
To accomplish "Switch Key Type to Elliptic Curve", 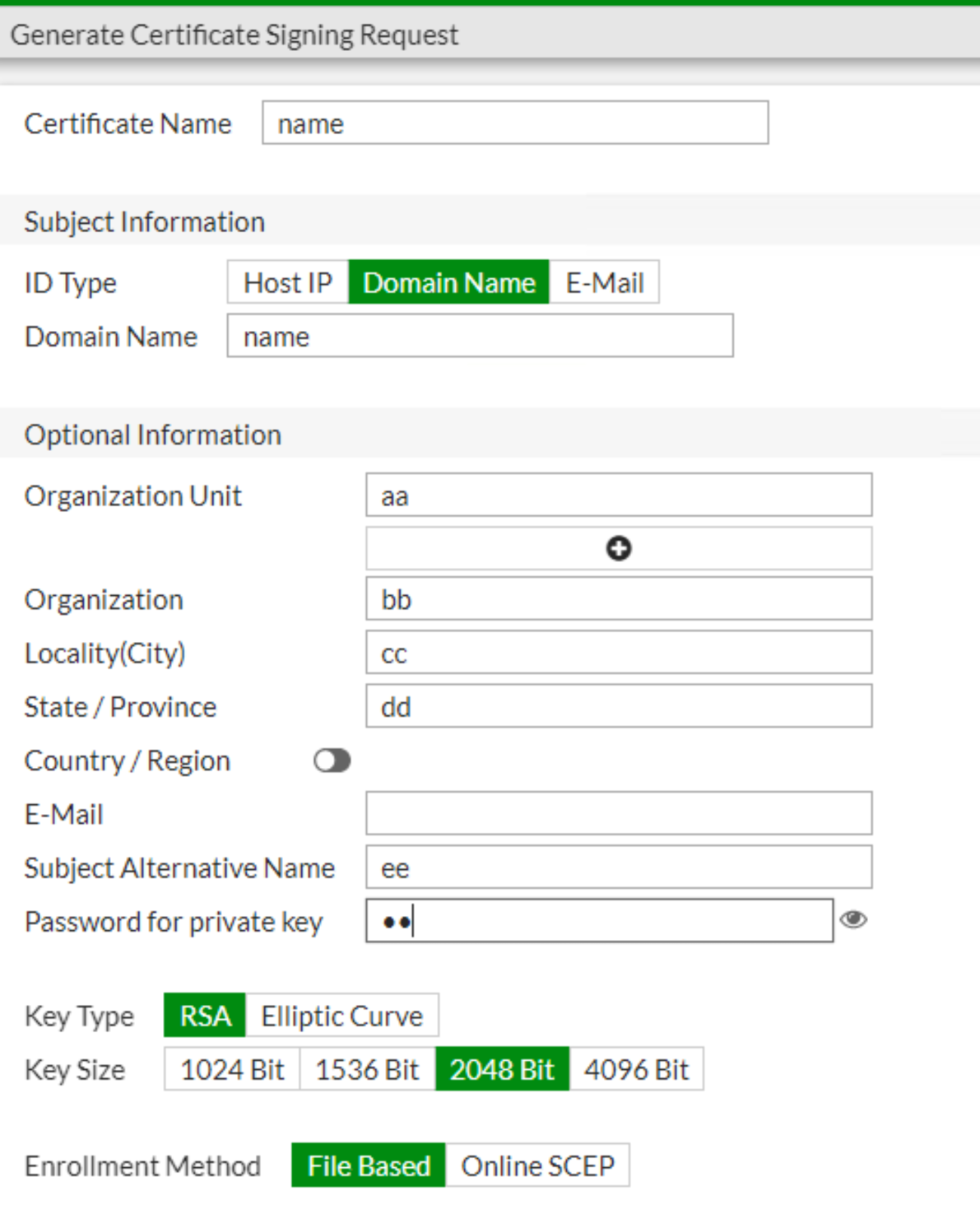I will (x=341, y=1016).
